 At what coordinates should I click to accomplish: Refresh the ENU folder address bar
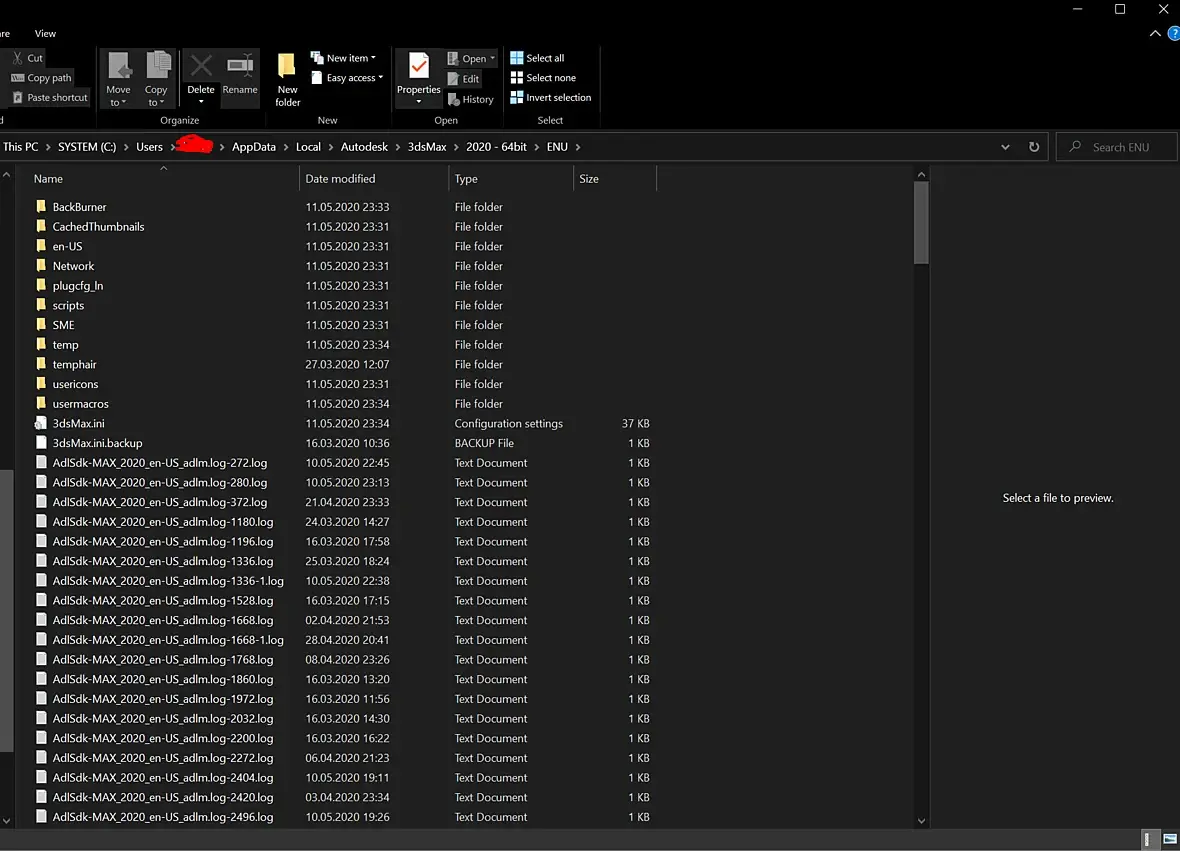[1034, 147]
